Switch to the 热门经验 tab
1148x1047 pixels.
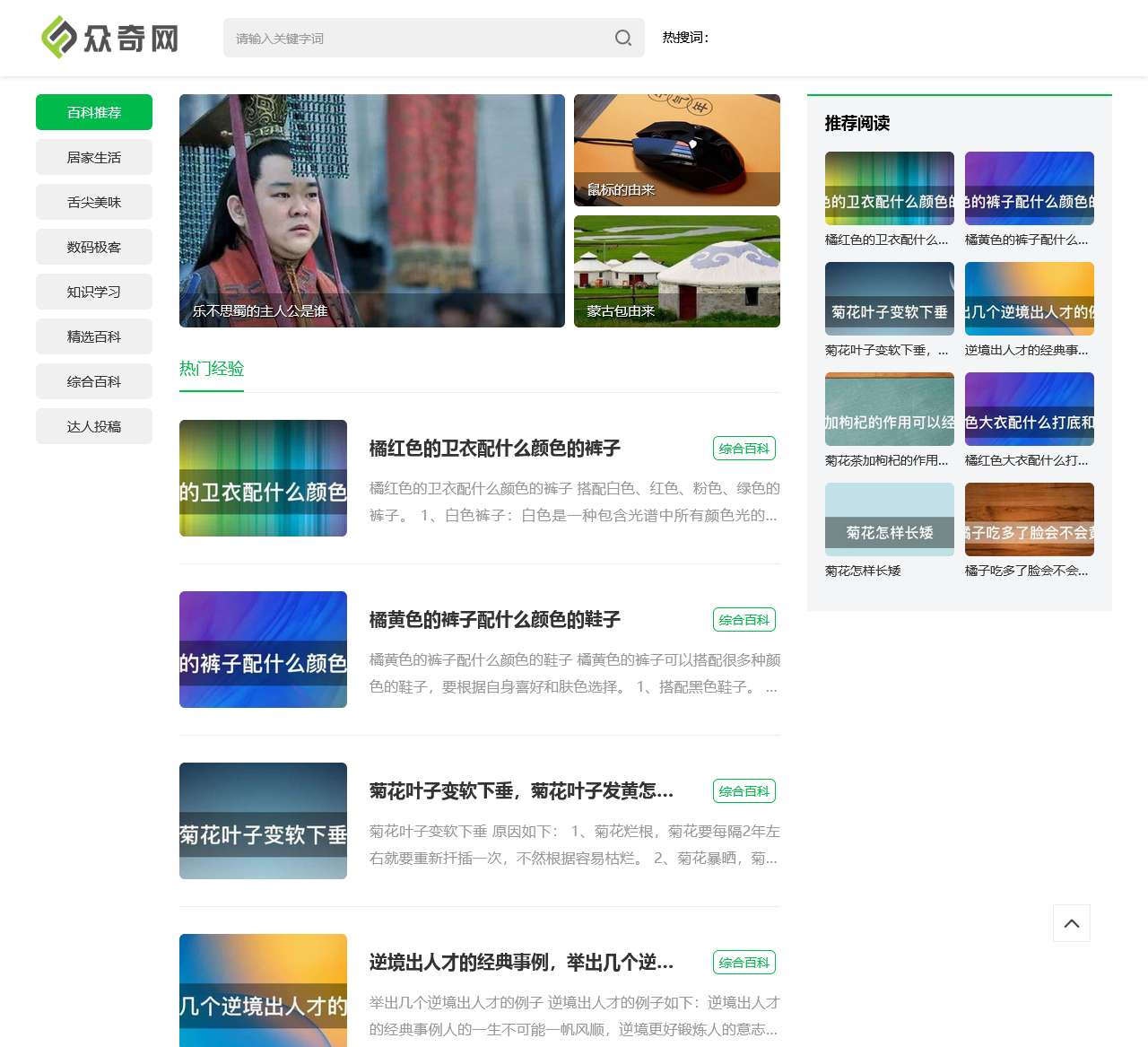click(x=212, y=369)
